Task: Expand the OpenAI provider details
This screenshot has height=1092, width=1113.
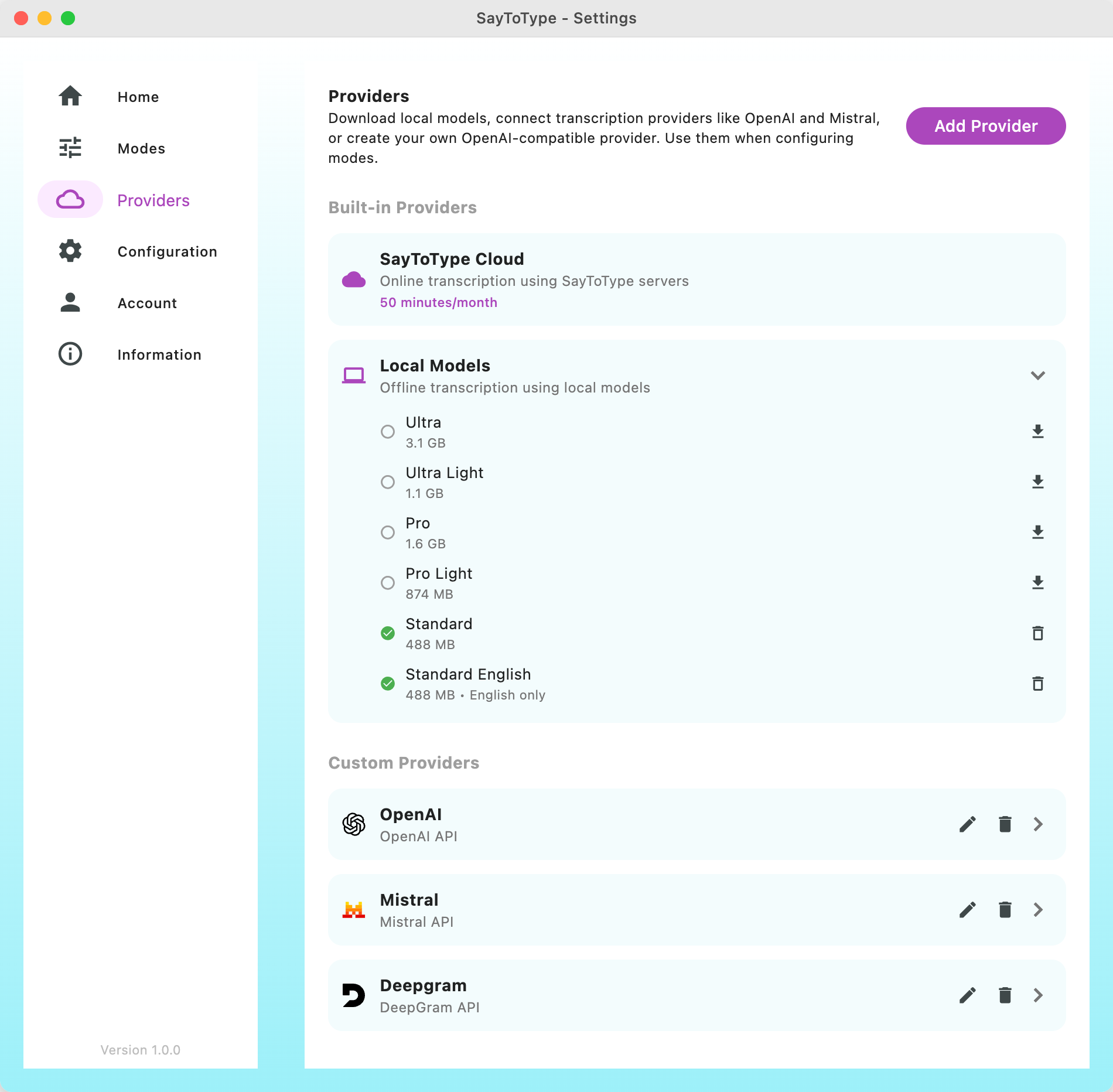Action: click(x=1038, y=824)
